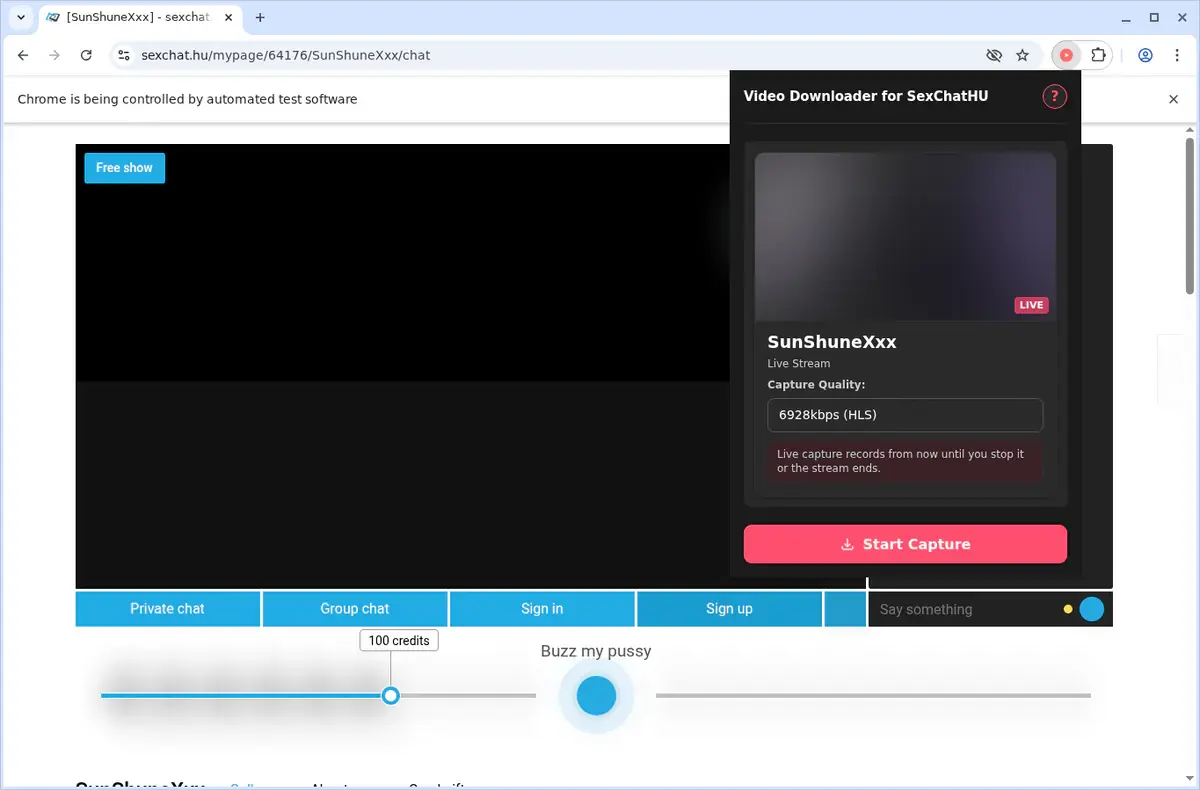Dismiss the automated test software infobar

tap(1174, 99)
